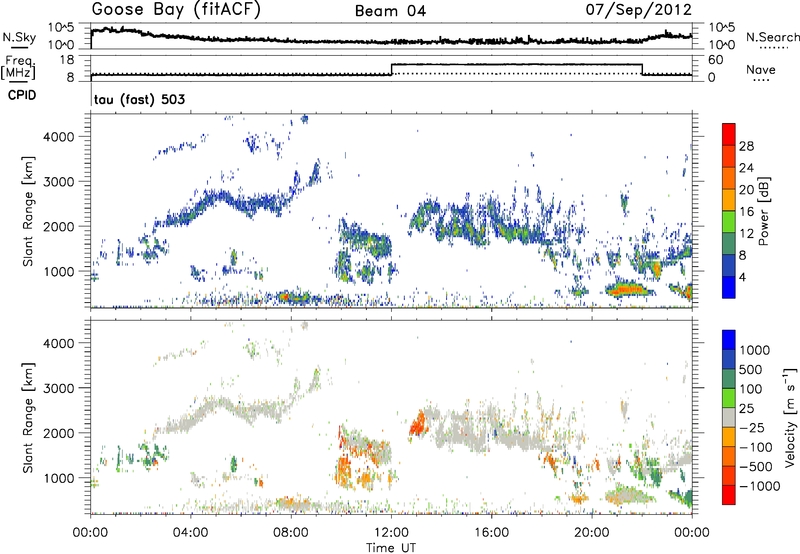The width and height of the screenshot is (800, 554).
Task: Select the date '07/Sep/2012'
Action: pos(639,9)
